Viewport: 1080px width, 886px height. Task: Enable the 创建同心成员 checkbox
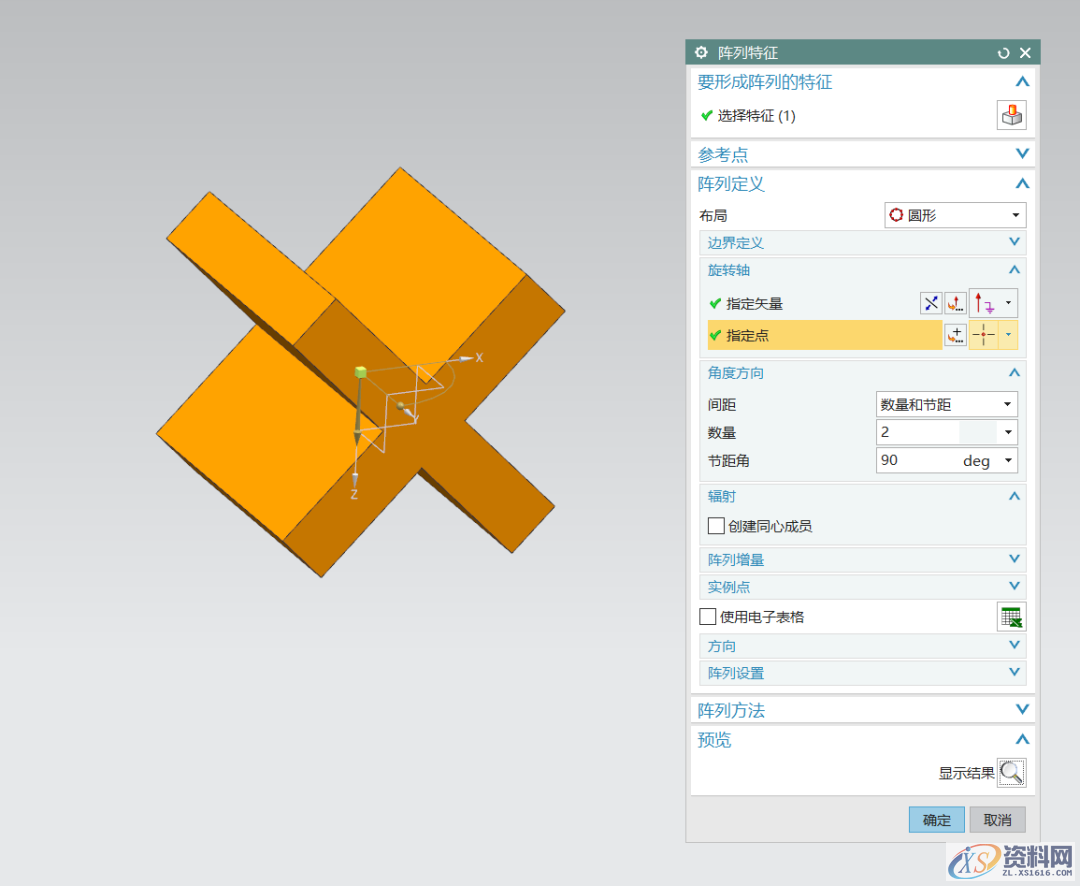pyautogui.click(x=715, y=525)
